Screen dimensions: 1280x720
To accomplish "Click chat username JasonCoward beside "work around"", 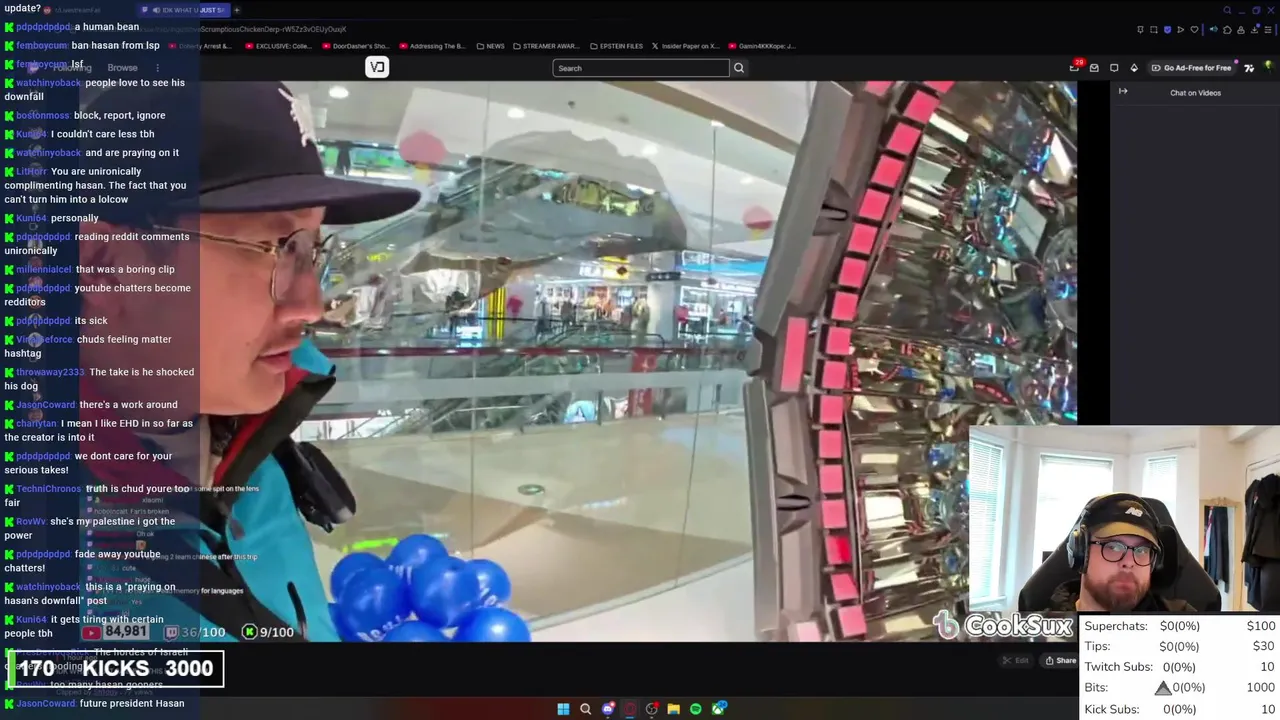I will click(x=46, y=405).
